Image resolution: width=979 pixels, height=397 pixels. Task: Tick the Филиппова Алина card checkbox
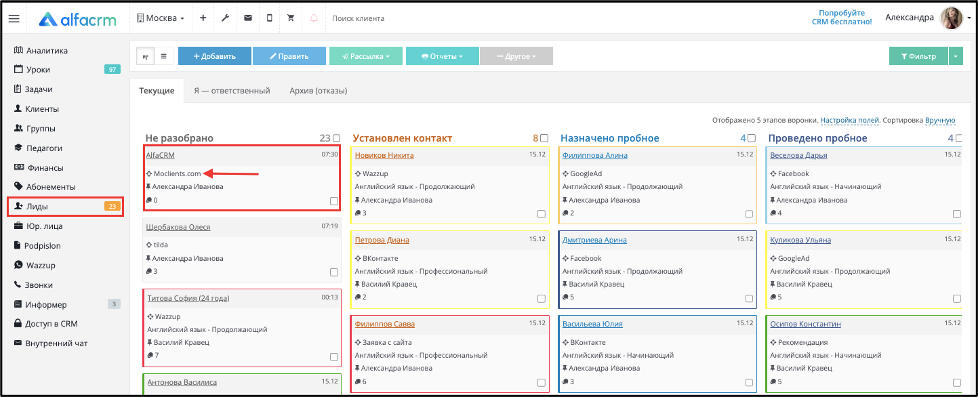(x=749, y=214)
